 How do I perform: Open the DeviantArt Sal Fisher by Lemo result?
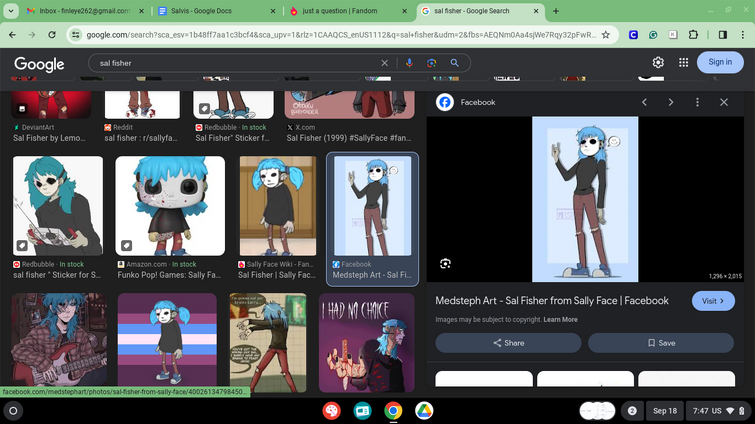pos(49,138)
